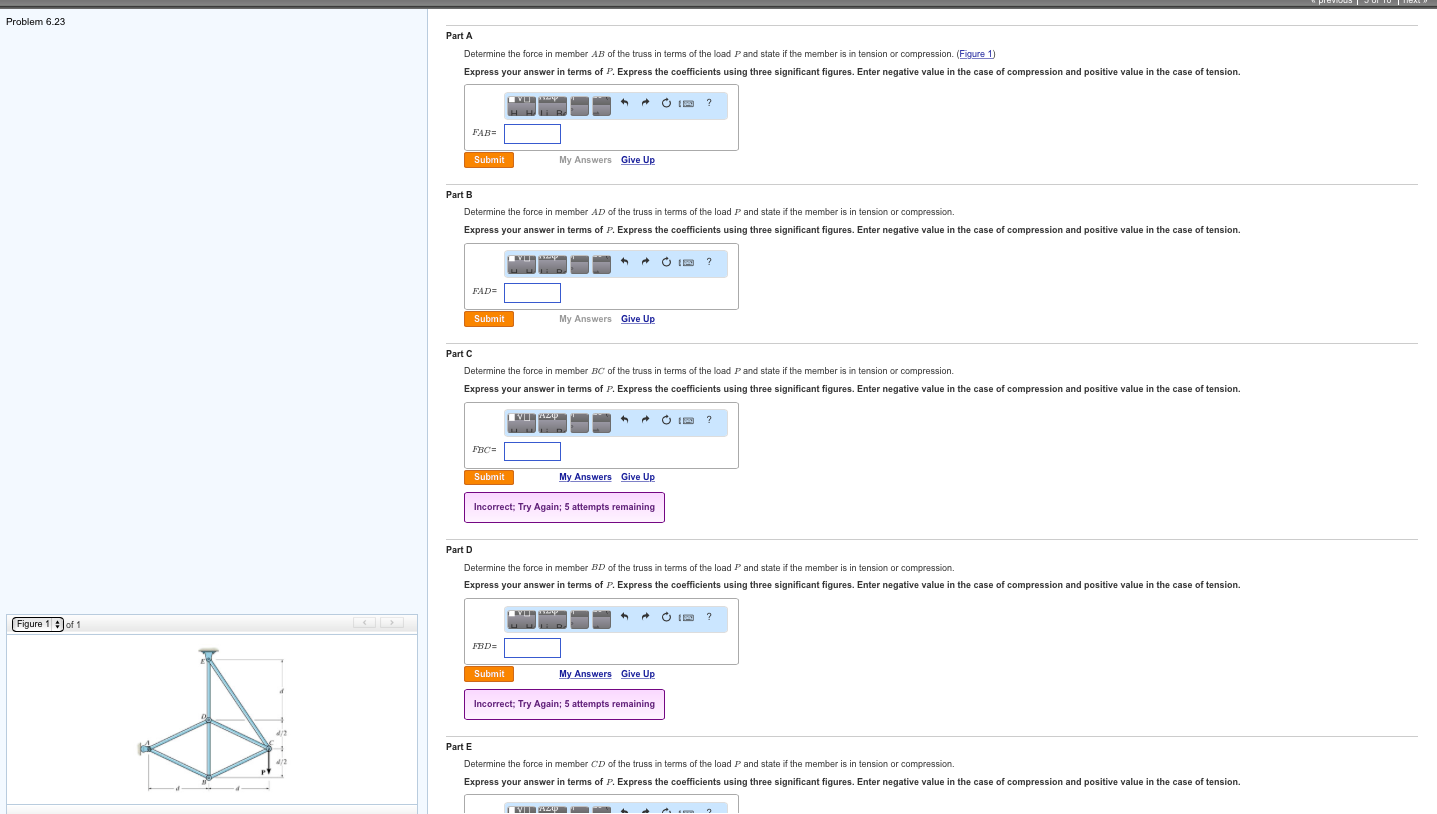This screenshot has width=1437, height=814.
Task: Open the Figure 1 selector dropdown
Action: [38, 624]
